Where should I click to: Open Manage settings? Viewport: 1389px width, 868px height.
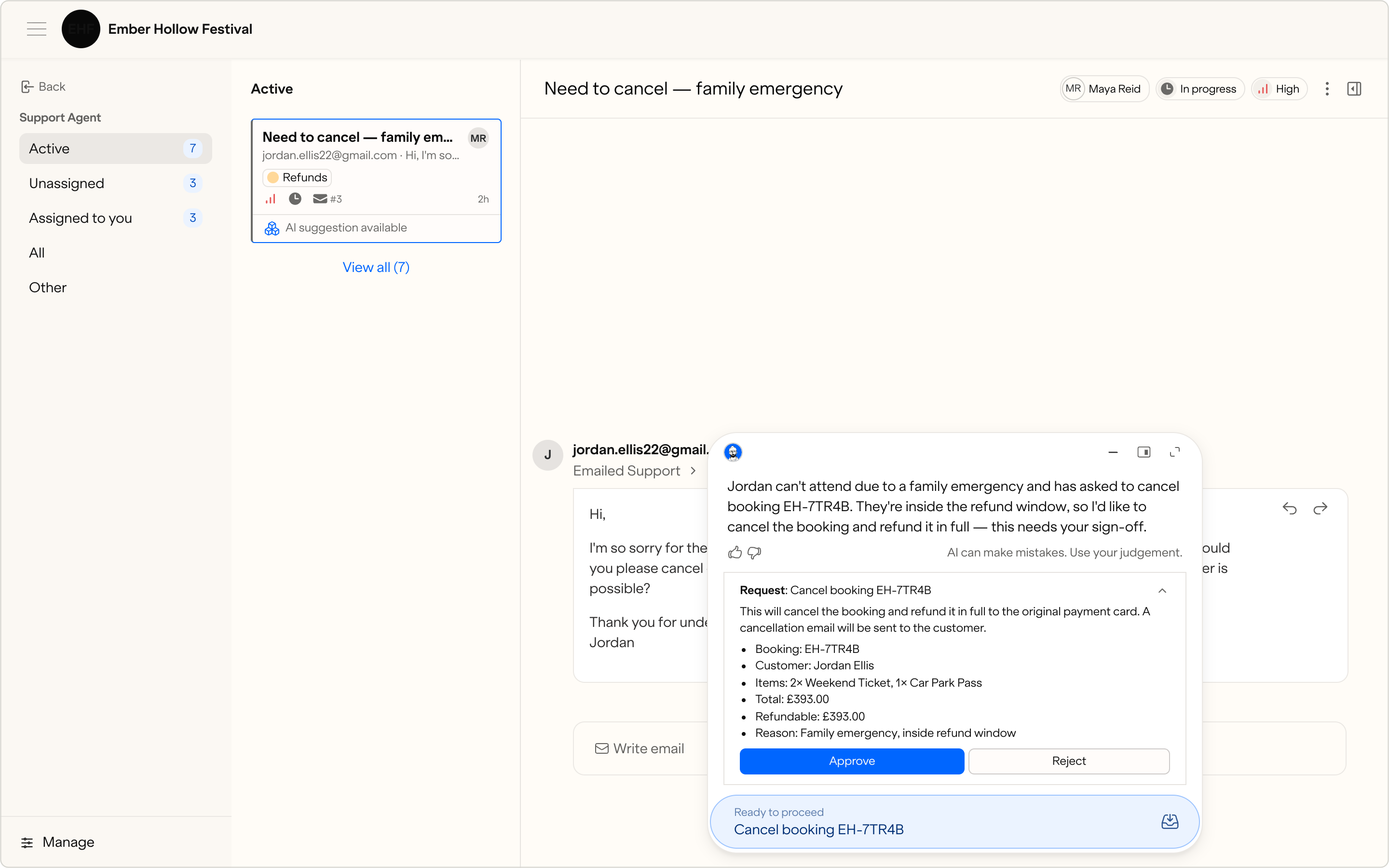coord(57,842)
